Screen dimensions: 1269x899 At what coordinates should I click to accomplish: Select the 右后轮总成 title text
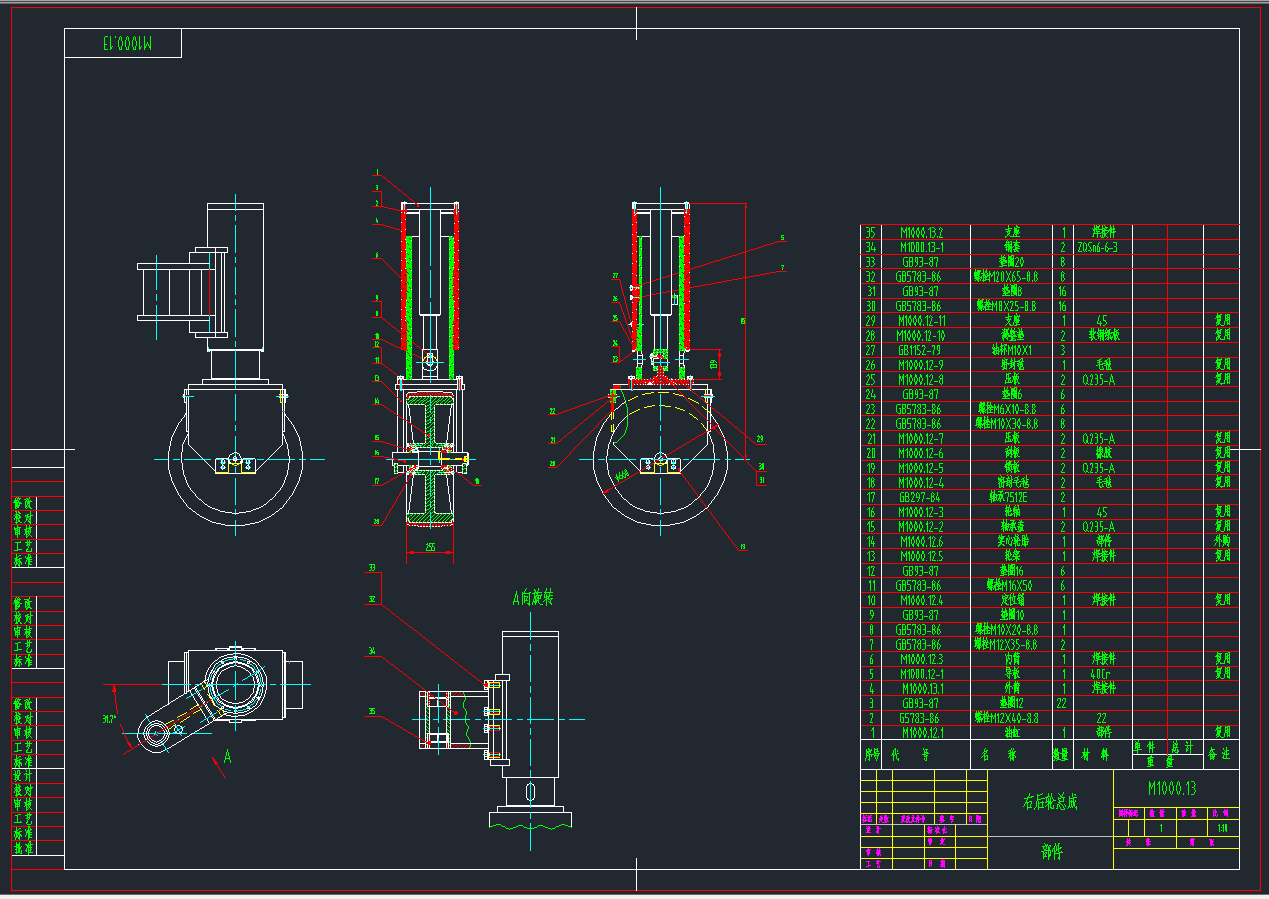pyautogui.click(x=1049, y=801)
